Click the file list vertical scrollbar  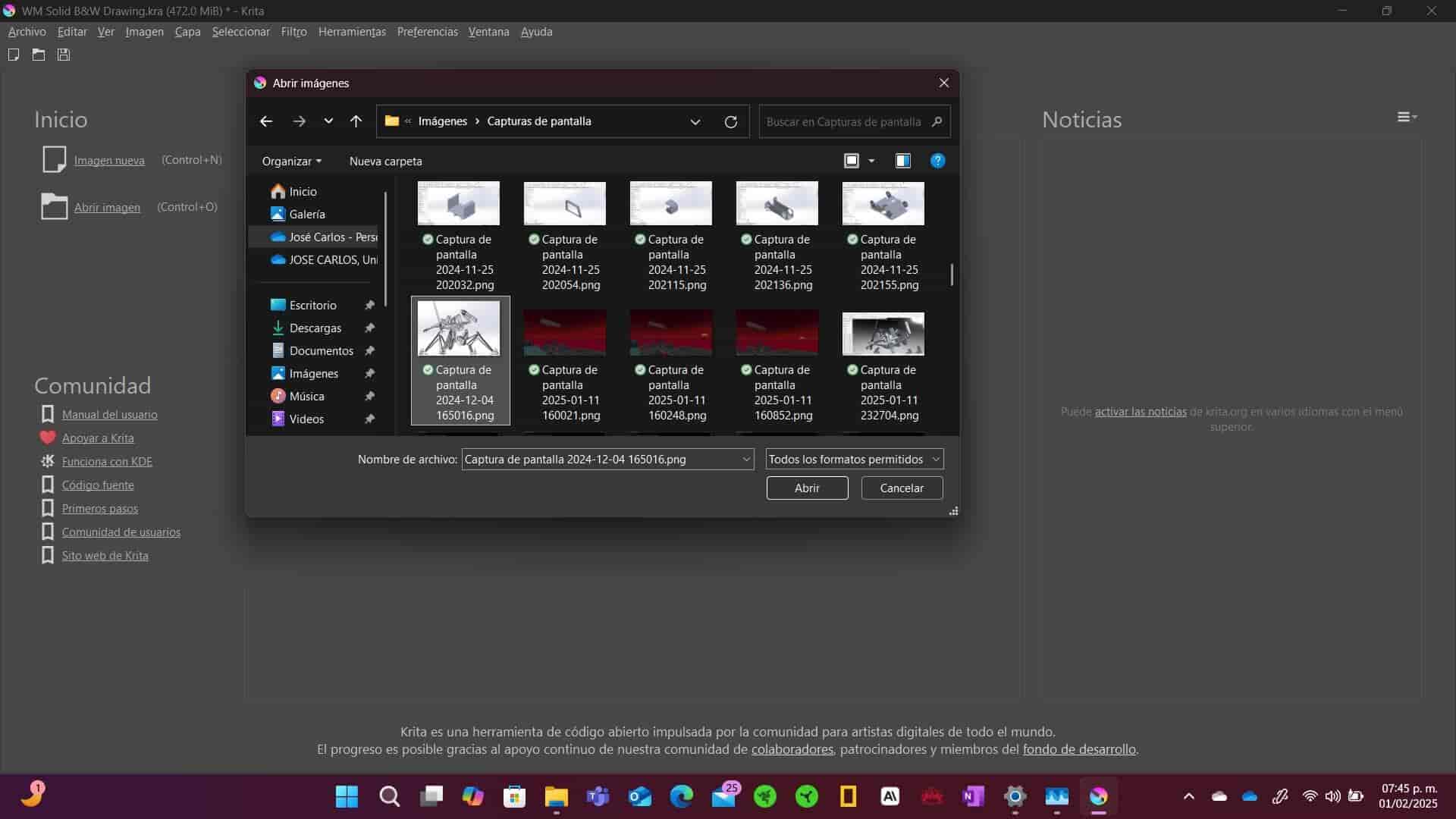pyautogui.click(x=952, y=275)
